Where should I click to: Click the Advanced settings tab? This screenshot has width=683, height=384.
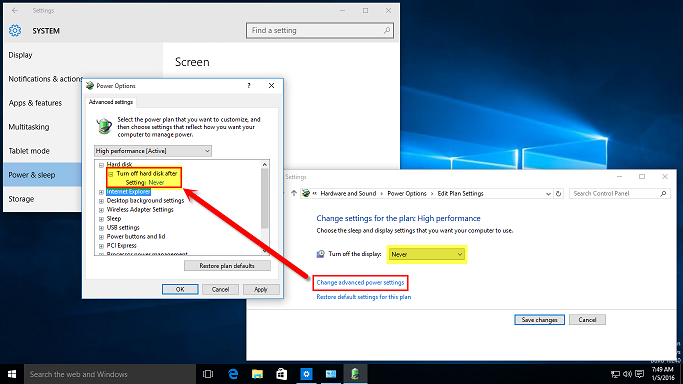[111, 102]
